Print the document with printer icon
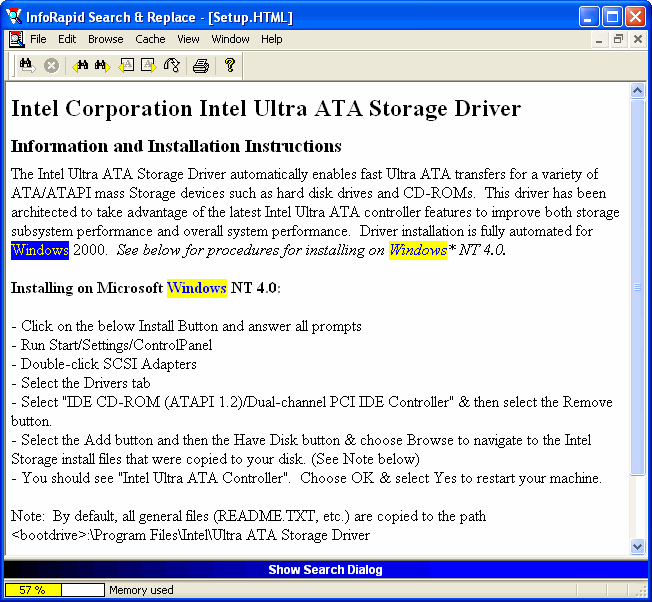The width and height of the screenshot is (652, 602). click(x=201, y=66)
